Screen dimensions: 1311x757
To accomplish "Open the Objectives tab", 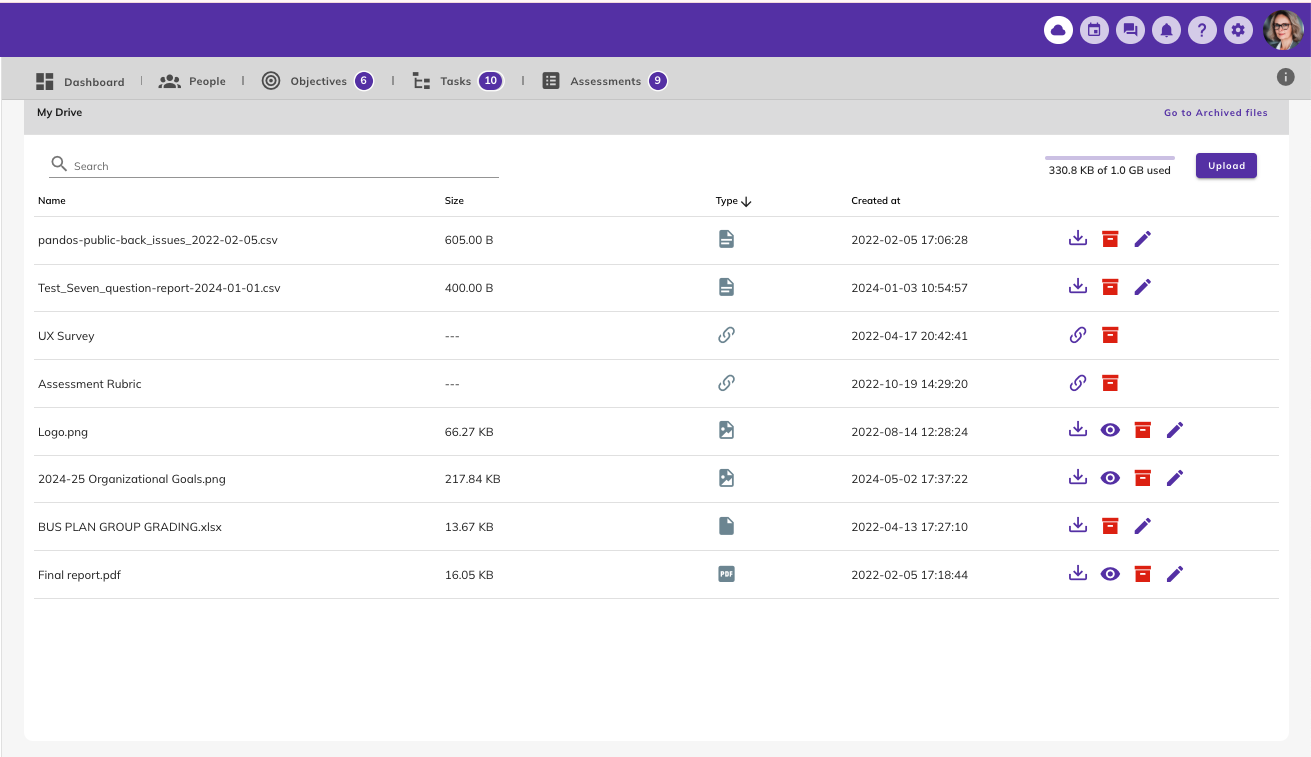I will [317, 81].
